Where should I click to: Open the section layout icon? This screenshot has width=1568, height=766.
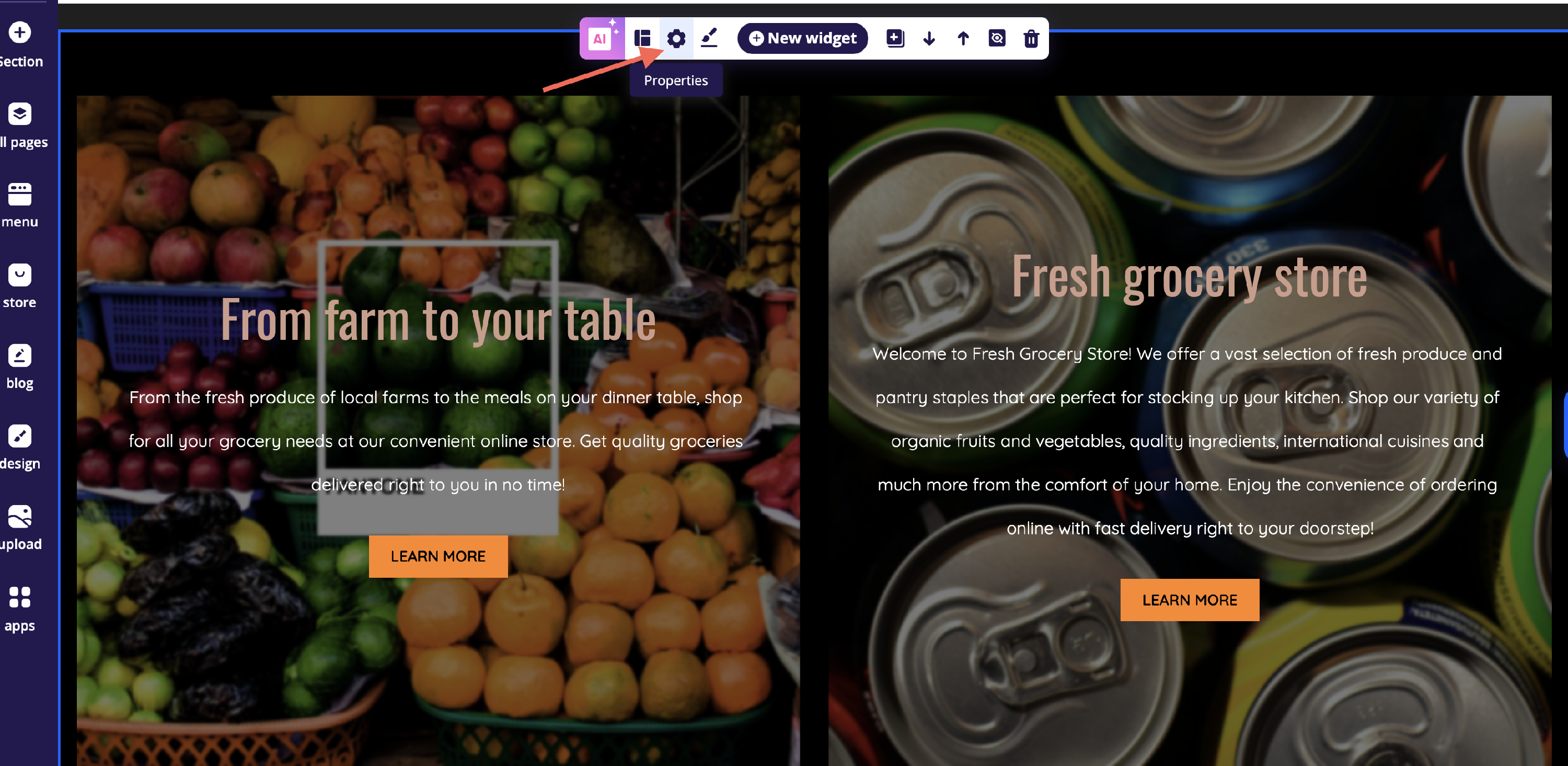coord(642,38)
